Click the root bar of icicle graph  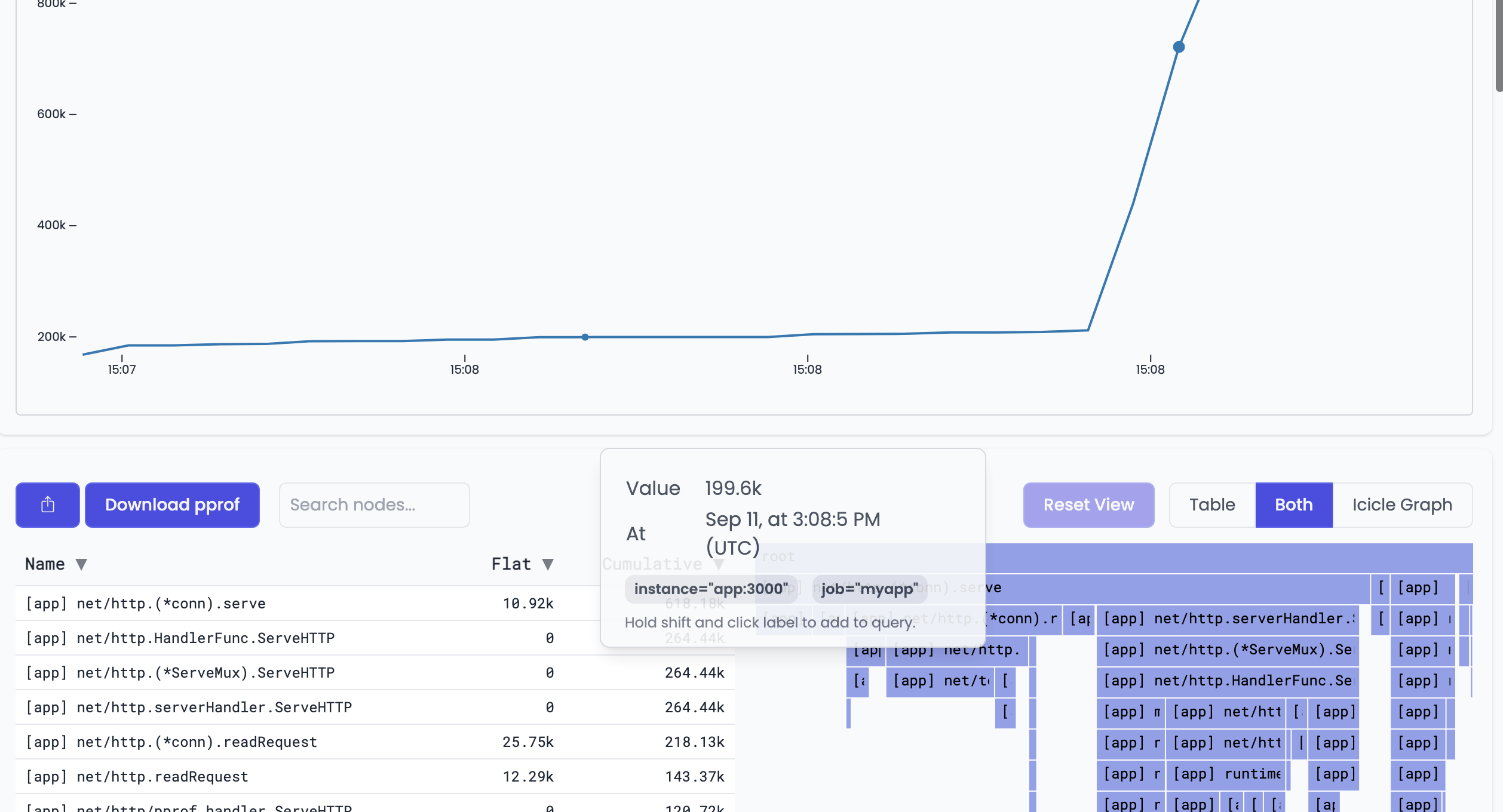1114,558
